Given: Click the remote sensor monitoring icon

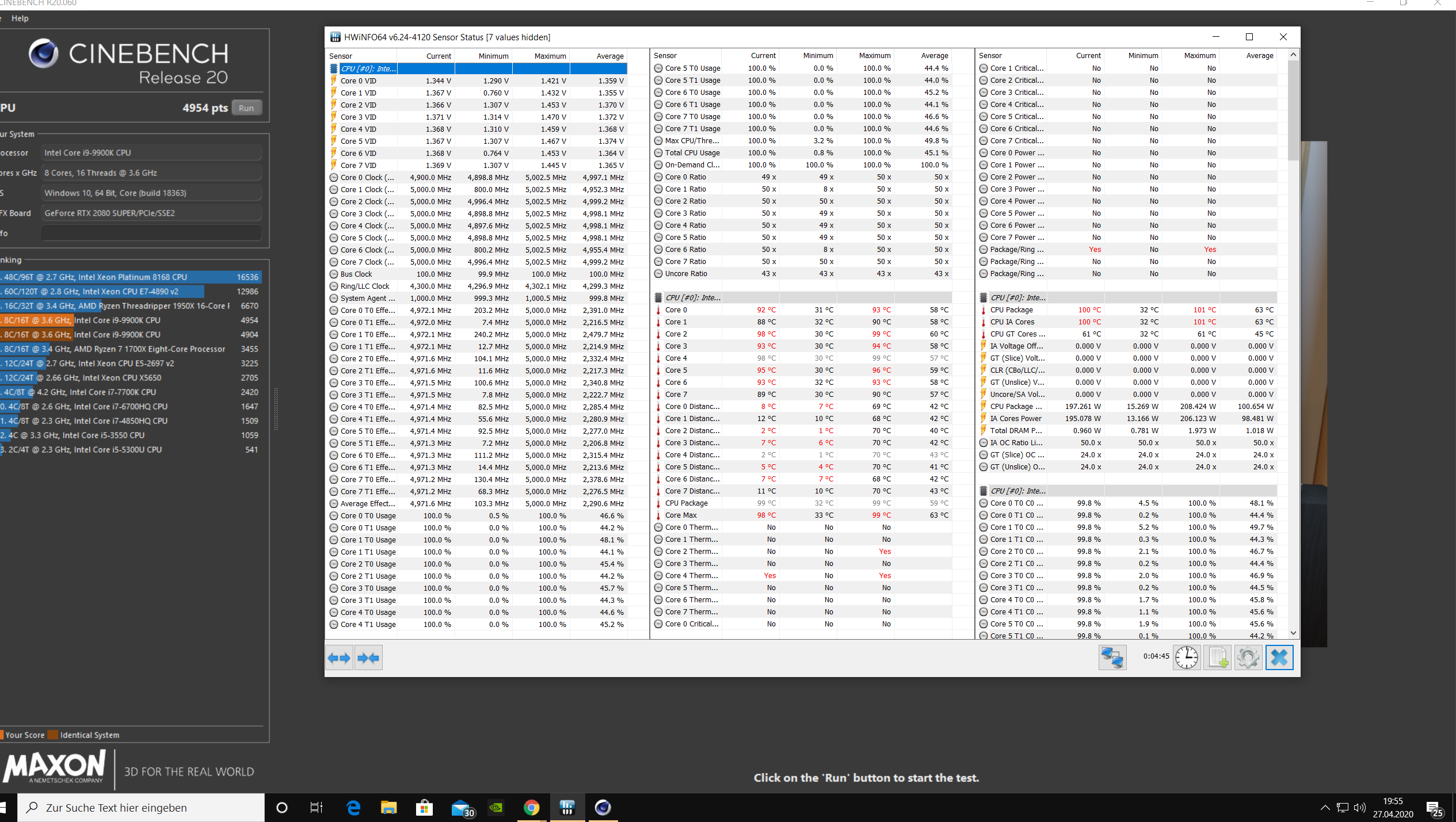Looking at the screenshot, I should click(x=1112, y=657).
